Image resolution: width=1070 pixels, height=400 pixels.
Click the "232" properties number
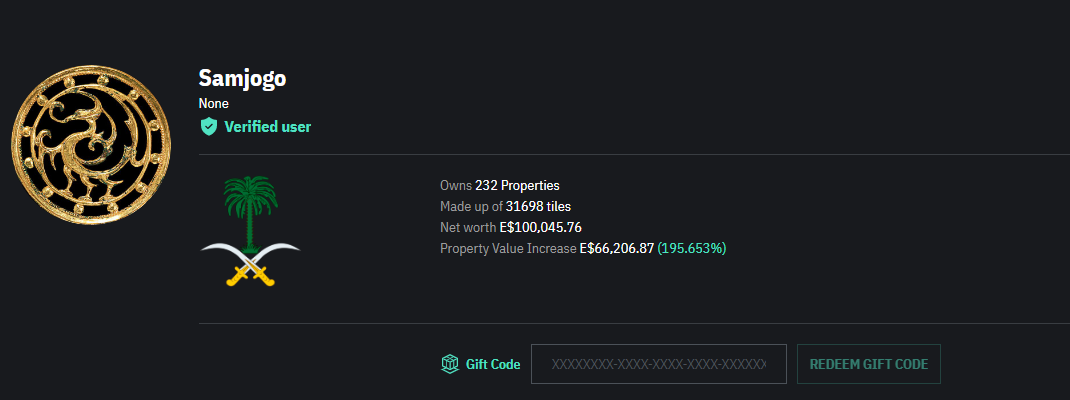(x=486, y=185)
